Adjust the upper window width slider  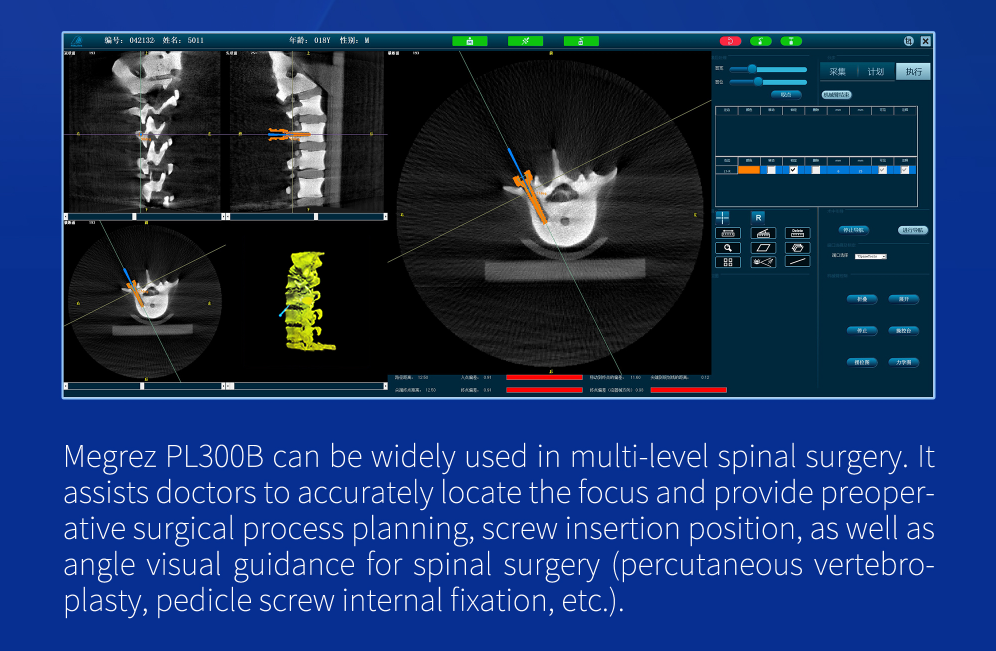click(x=768, y=69)
